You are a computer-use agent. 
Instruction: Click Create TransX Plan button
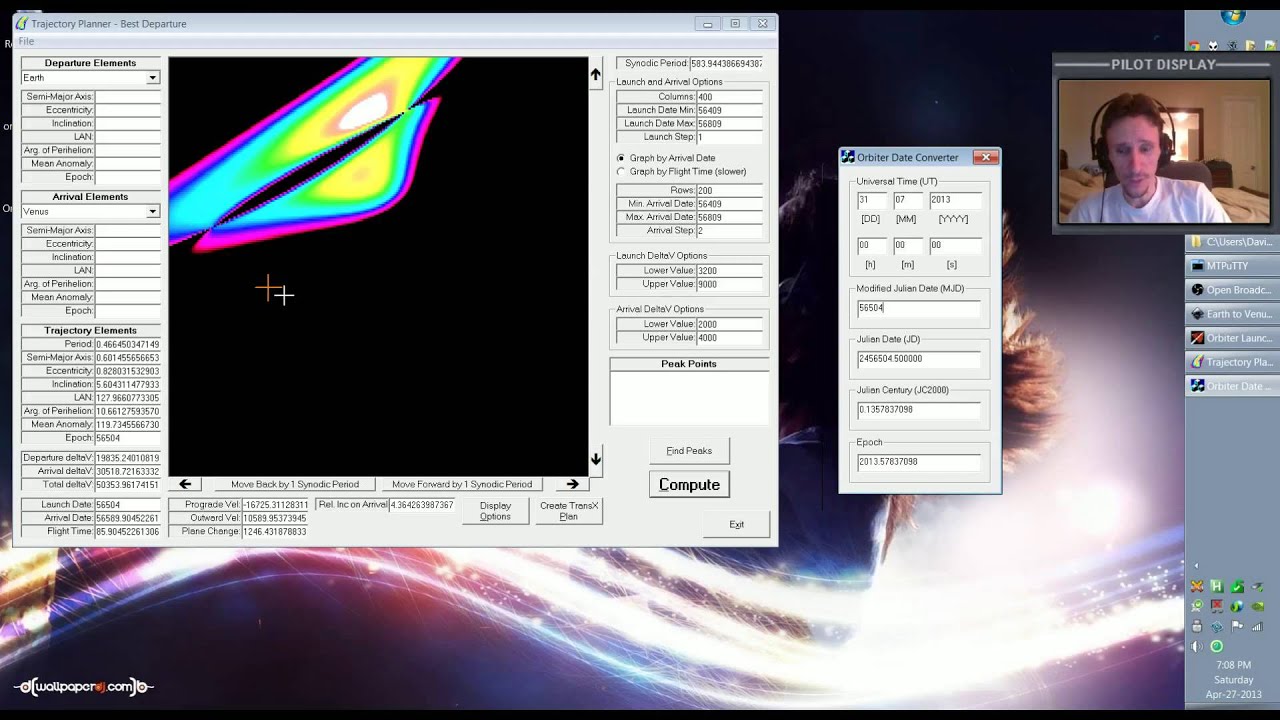[569, 511]
